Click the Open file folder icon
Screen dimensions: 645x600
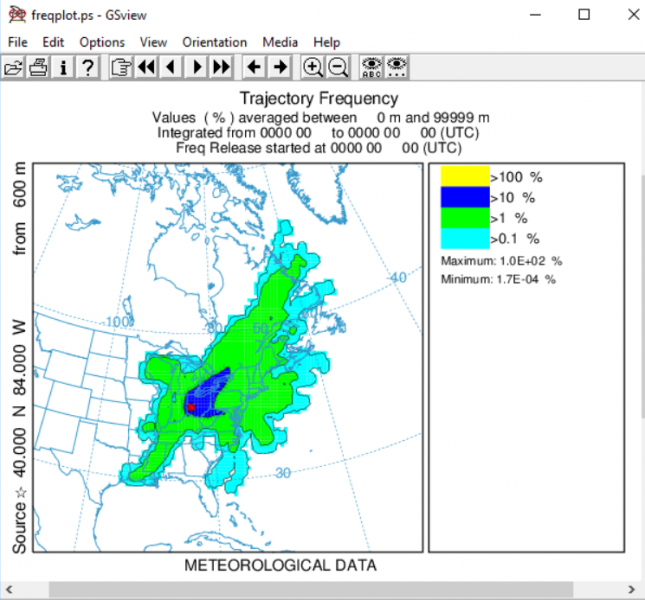click(14, 67)
